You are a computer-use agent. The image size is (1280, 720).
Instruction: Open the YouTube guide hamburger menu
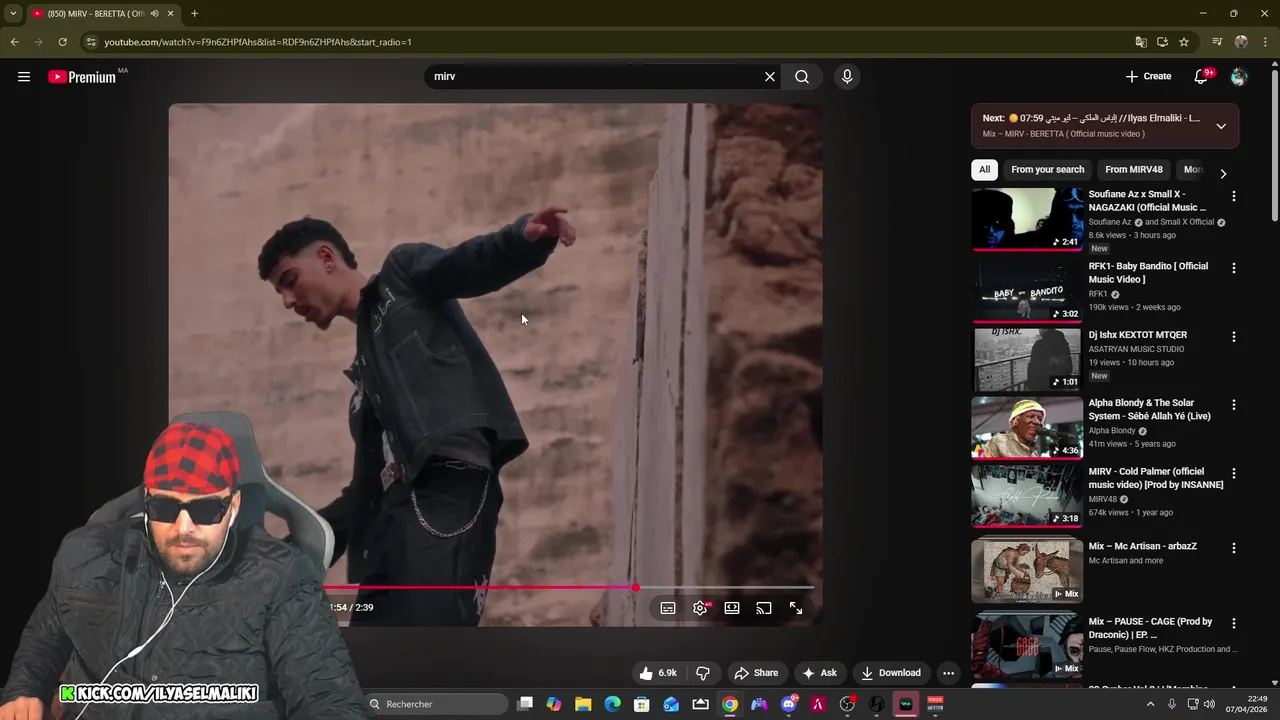[x=24, y=77]
